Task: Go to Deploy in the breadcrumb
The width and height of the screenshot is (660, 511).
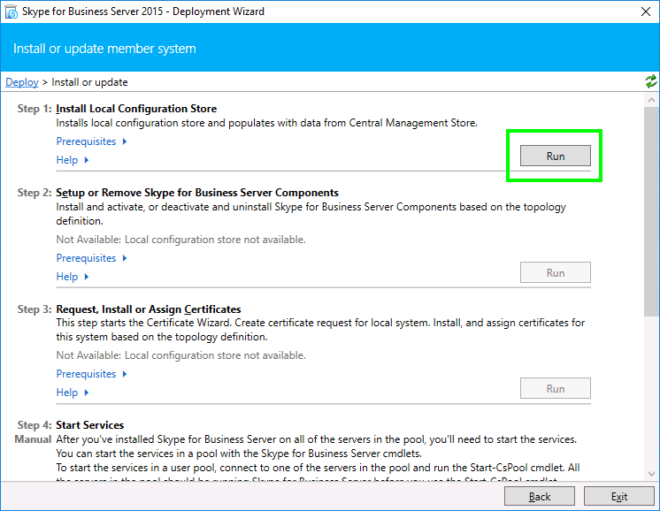Action: [x=22, y=82]
